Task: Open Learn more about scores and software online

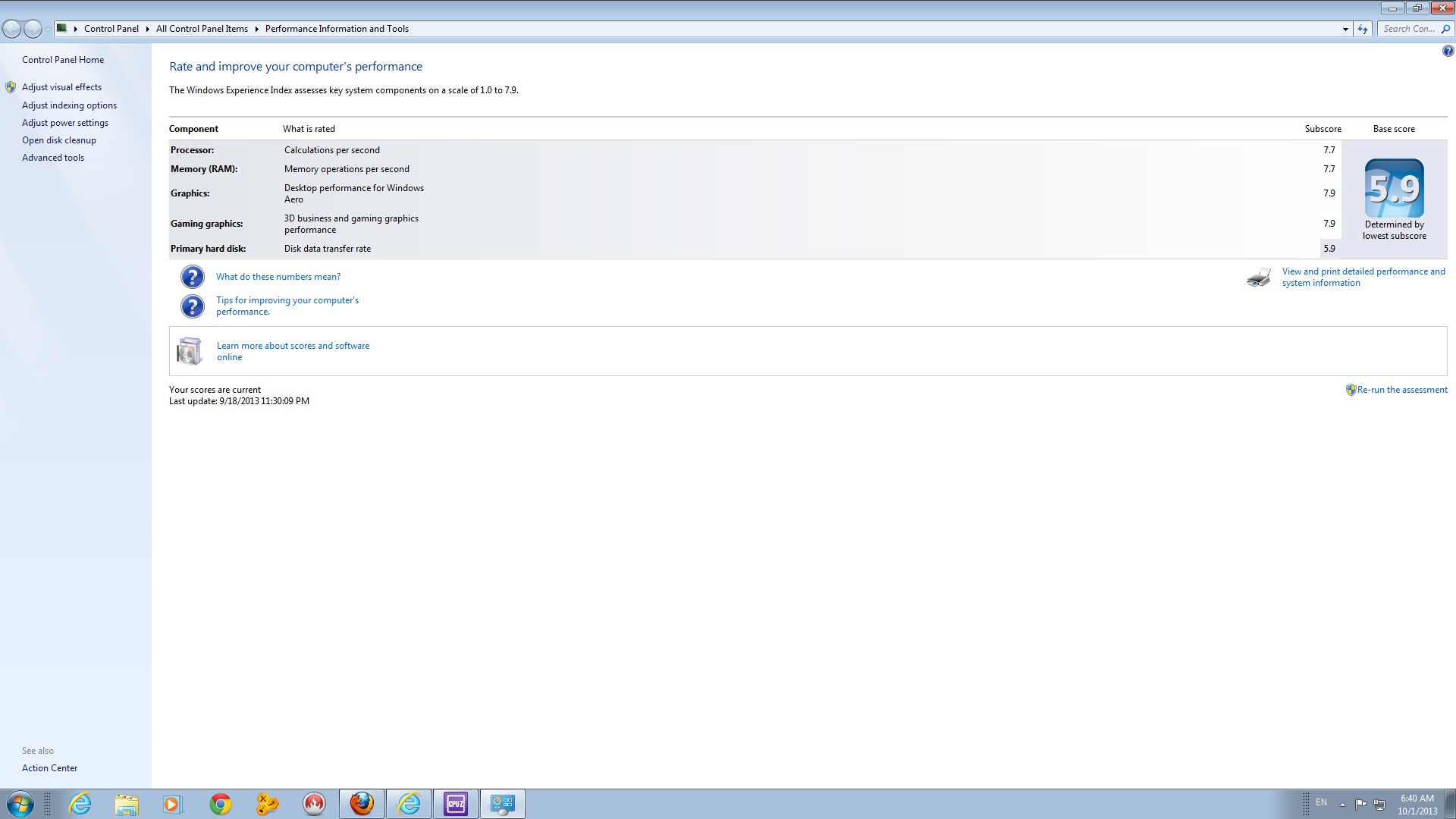Action: click(293, 351)
